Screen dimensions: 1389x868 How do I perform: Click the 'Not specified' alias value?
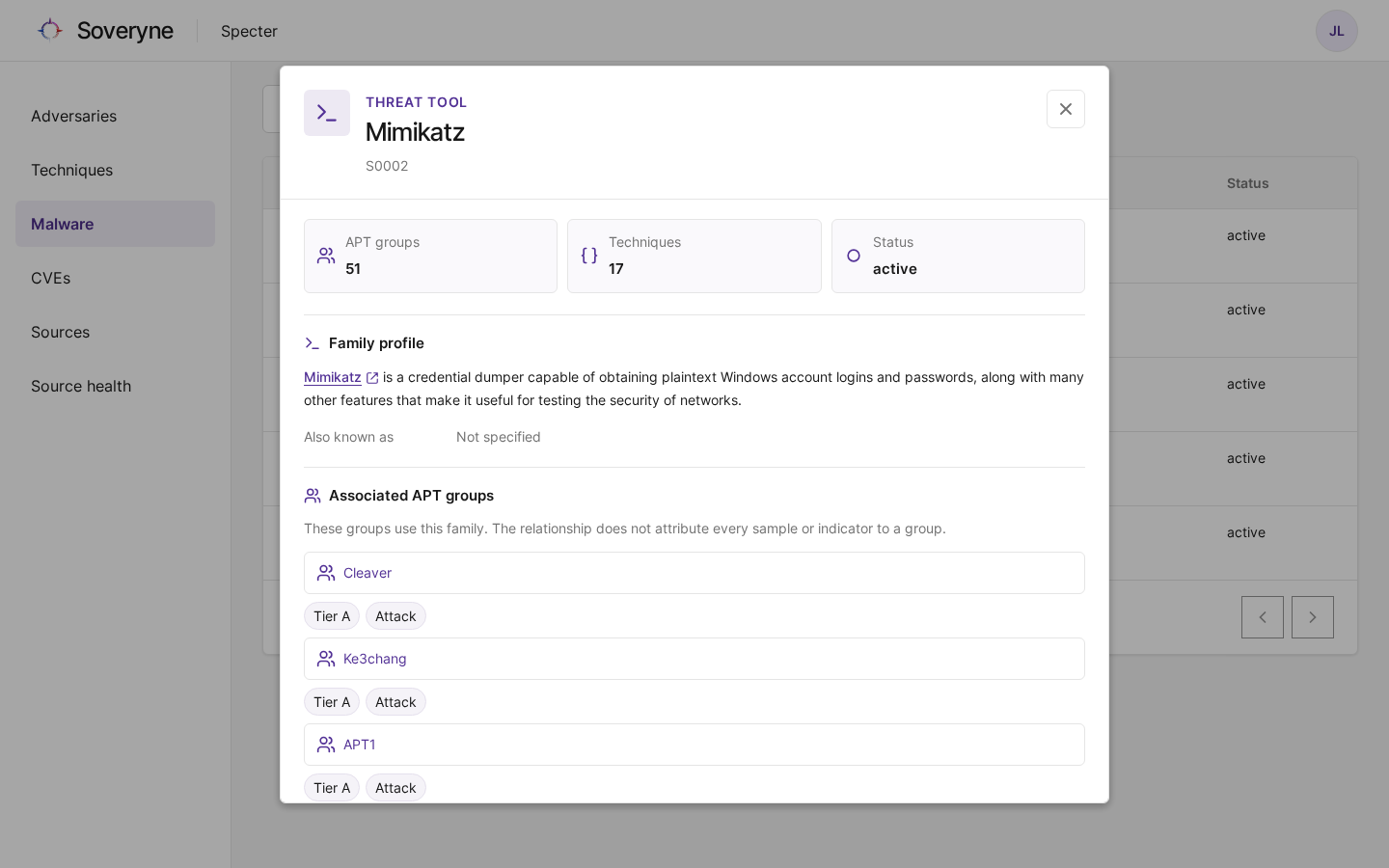pos(499,437)
